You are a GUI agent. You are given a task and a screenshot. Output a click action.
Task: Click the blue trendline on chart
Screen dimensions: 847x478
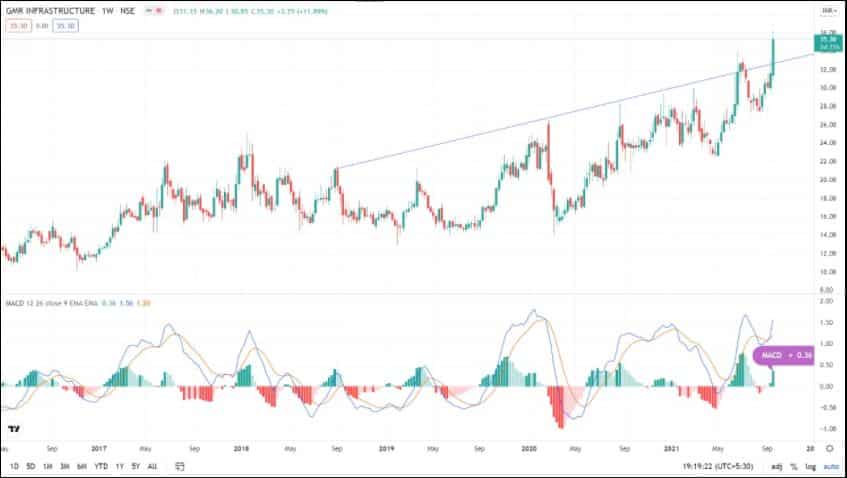573,112
